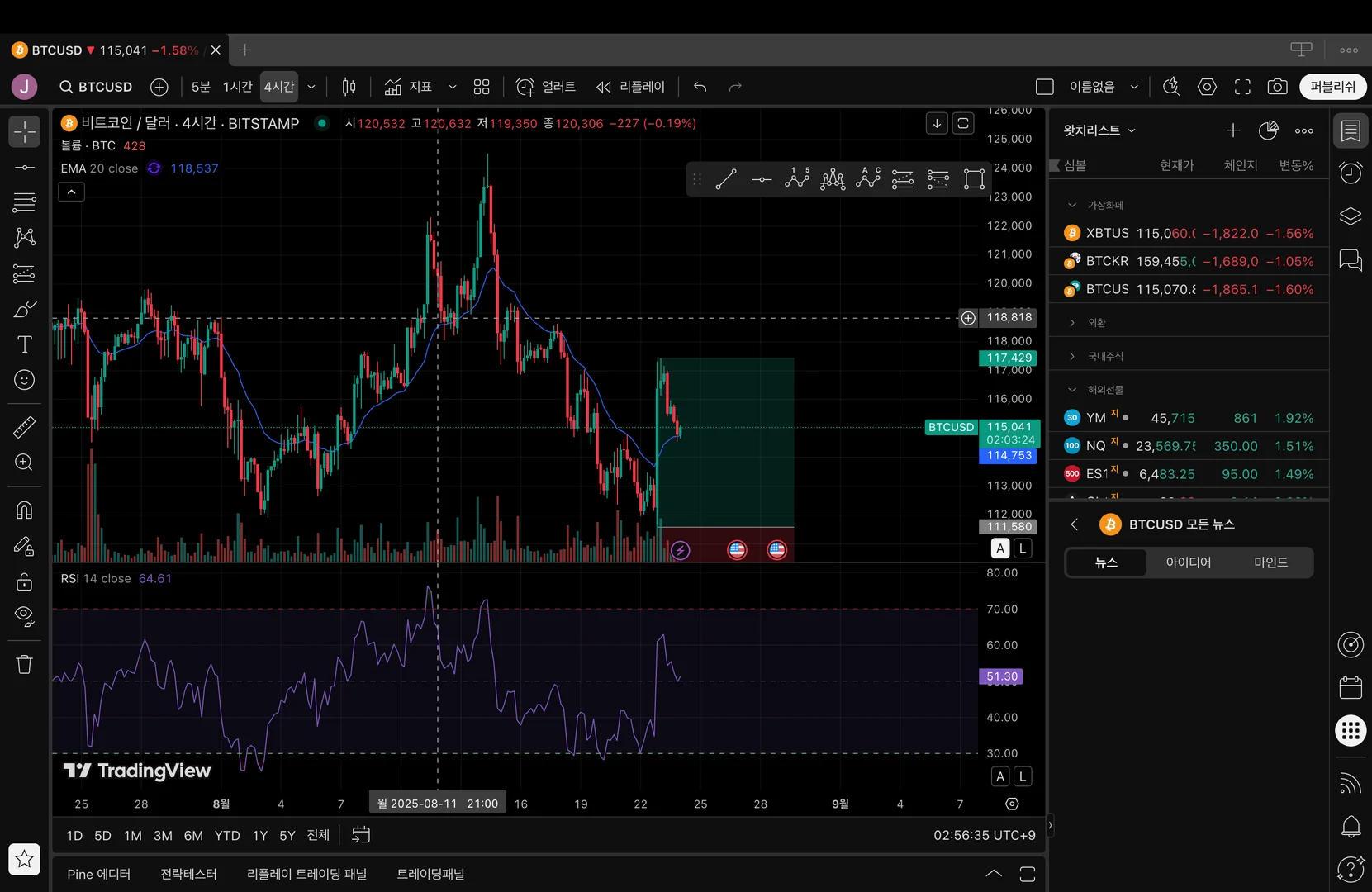Add a symbol to compare with plus icon
Screen dimensions: 1372x892
point(159,87)
